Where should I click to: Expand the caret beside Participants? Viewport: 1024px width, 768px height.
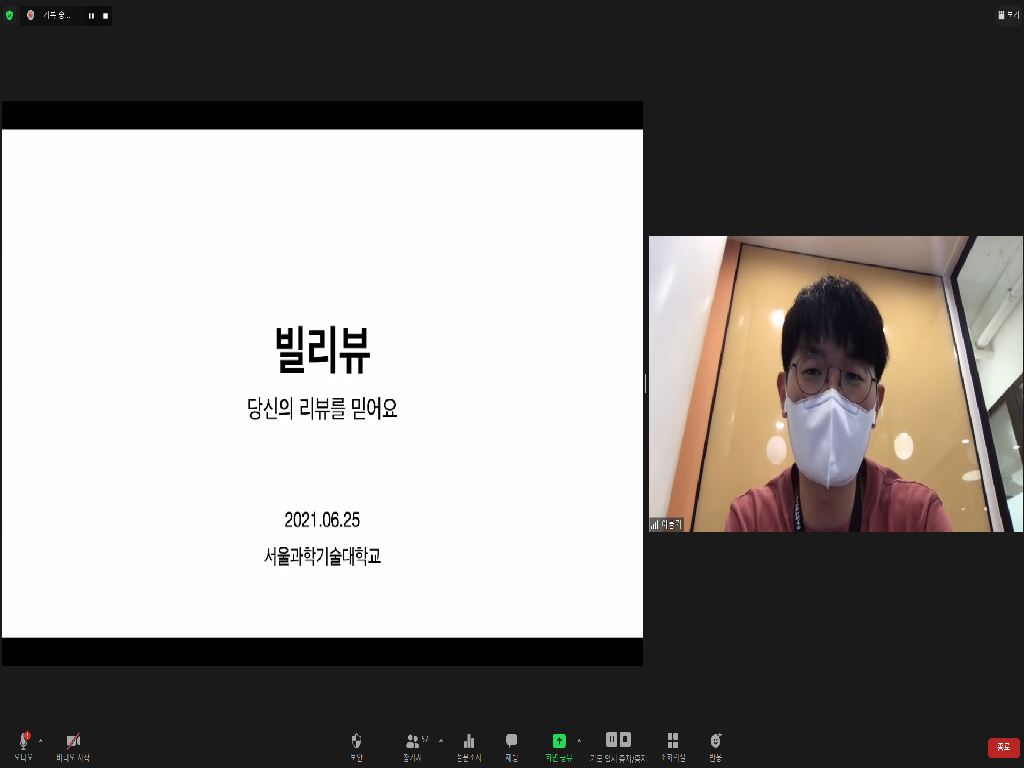point(441,741)
